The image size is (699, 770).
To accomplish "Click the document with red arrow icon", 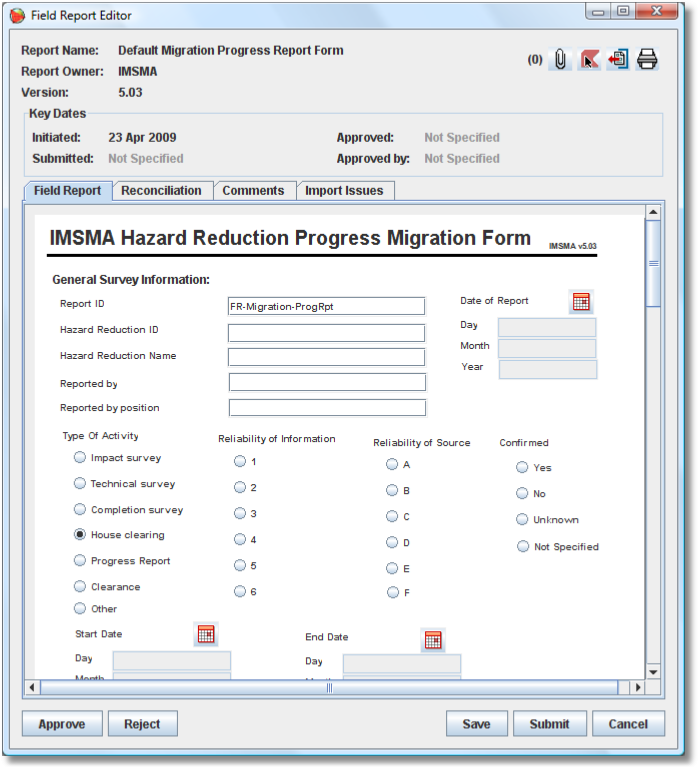I will tap(618, 60).
